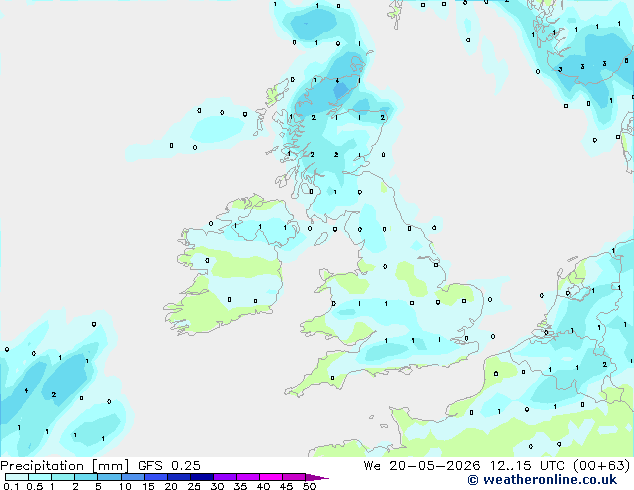Click the 'Precipitation' title word
The width and height of the screenshot is (634, 490).
pos(42,466)
